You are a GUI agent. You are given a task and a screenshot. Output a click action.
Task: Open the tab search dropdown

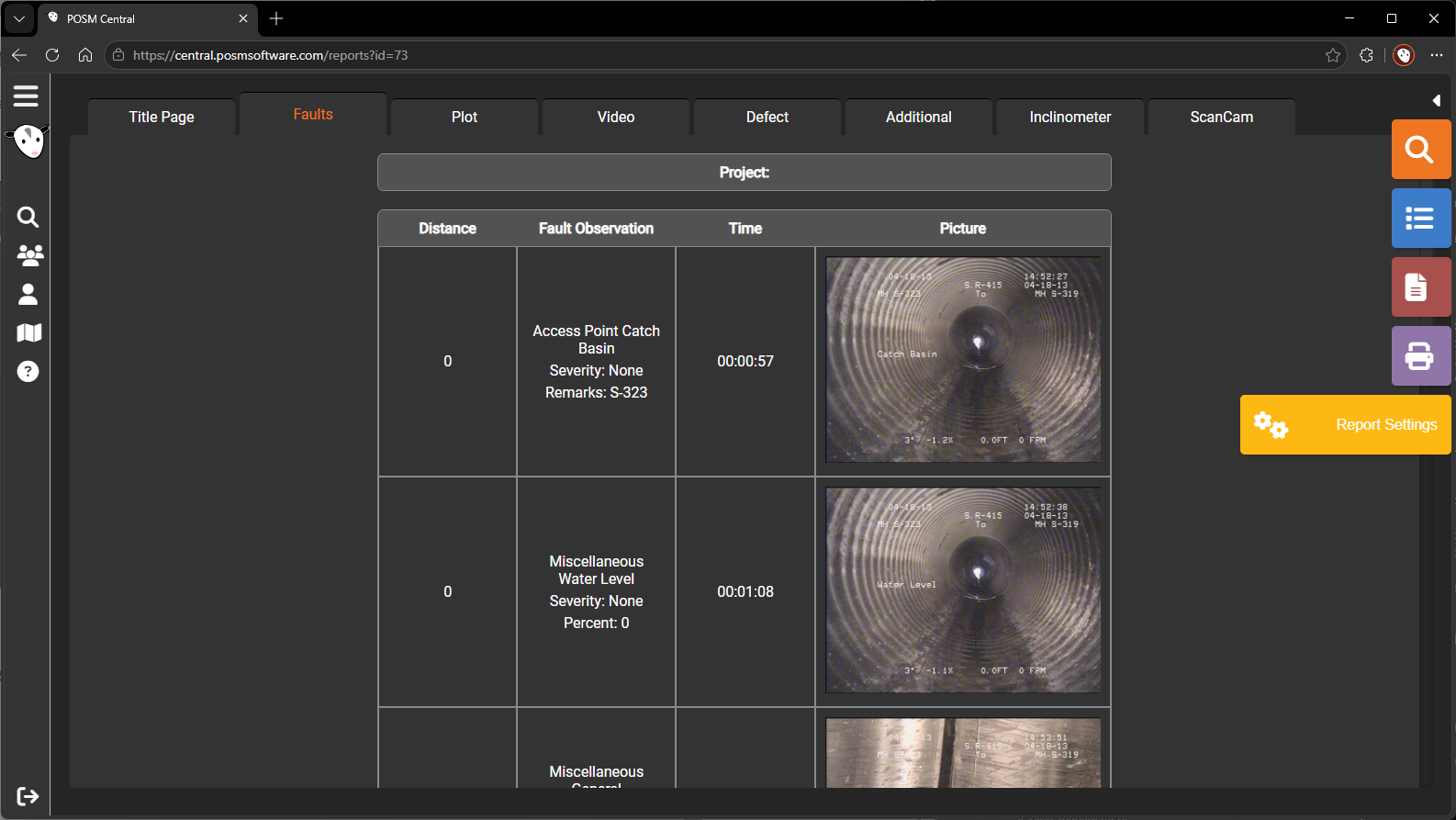(19, 18)
